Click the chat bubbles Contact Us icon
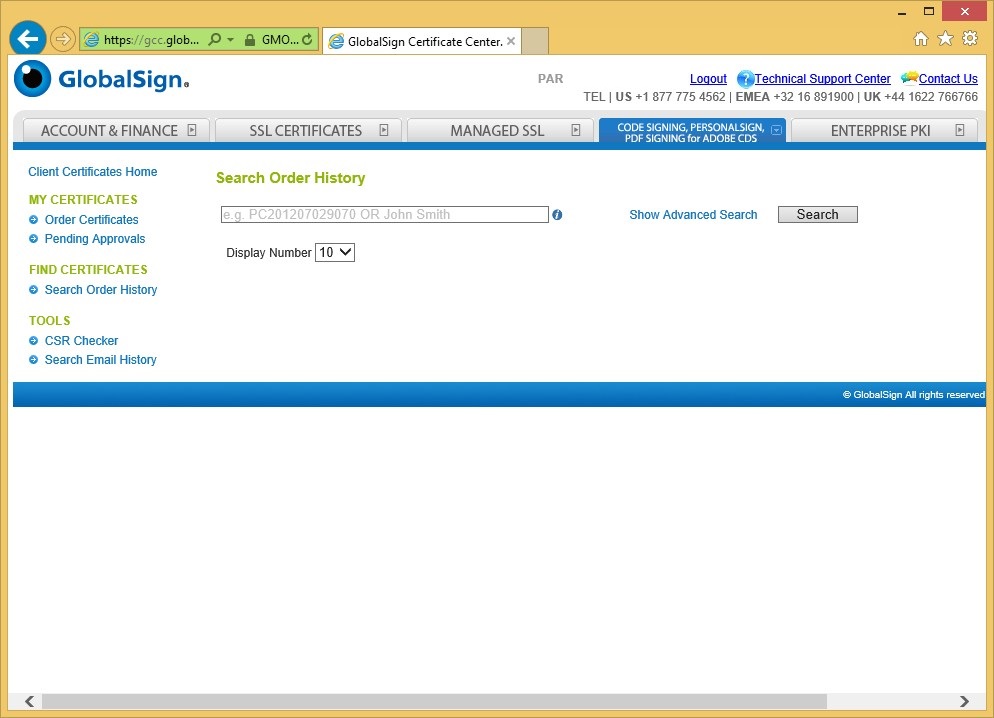 click(909, 78)
